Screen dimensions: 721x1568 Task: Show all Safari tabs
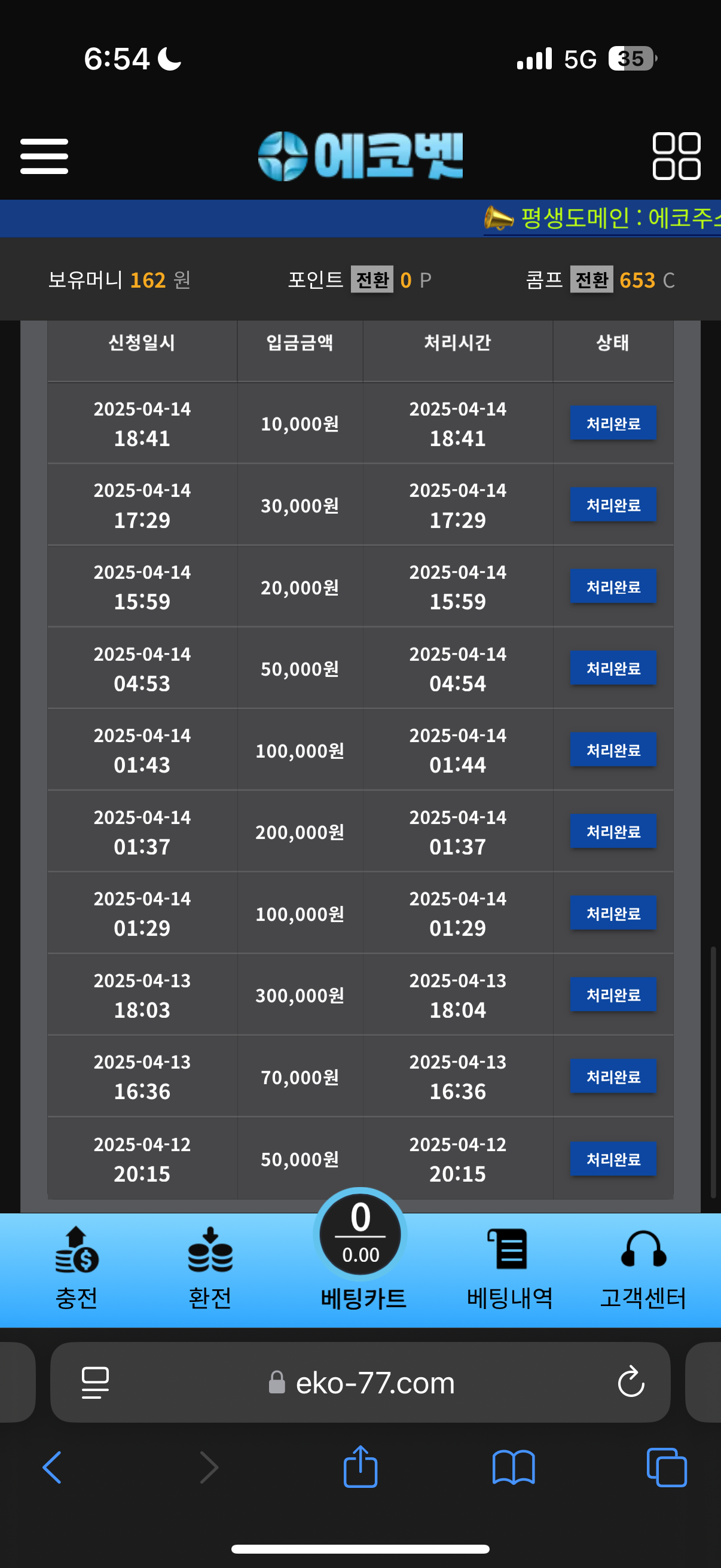(666, 1467)
